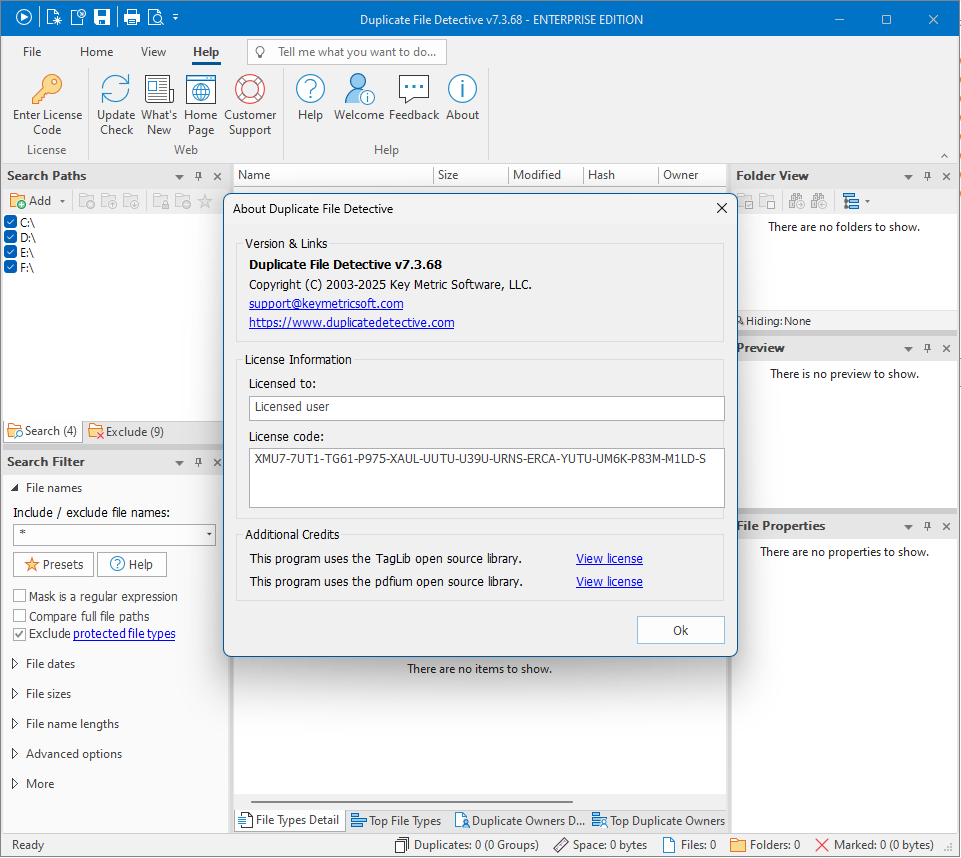Open Folder View tree layout dropdown arrow

click(867, 201)
